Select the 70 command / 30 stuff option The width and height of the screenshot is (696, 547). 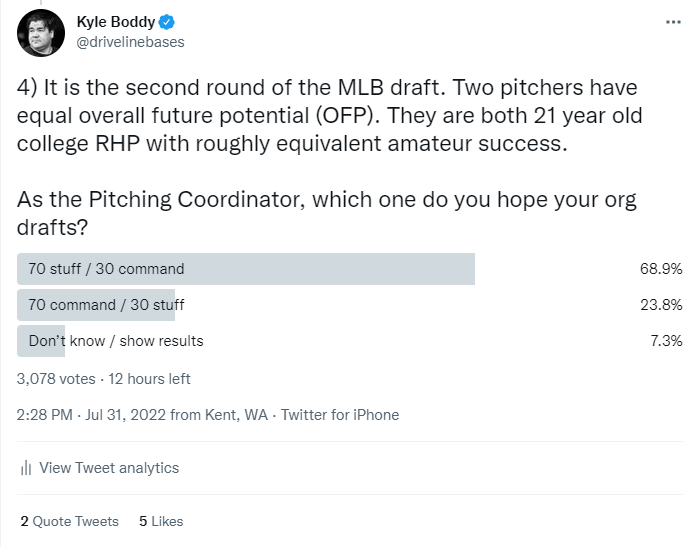tap(350, 305)
